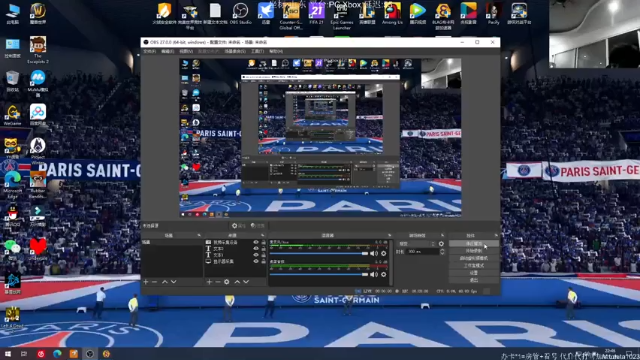Open the scene transition type dropdown
This screenshot has width=640, height=360.
[416, 244]
